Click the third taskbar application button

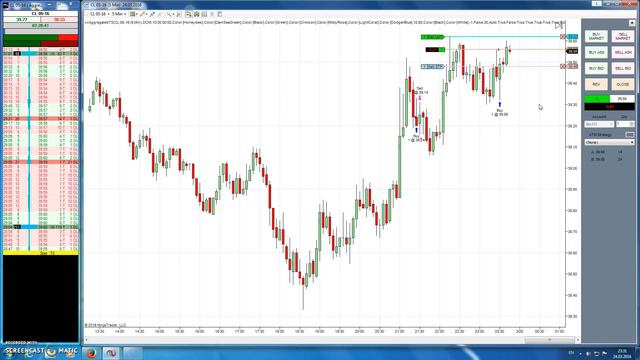tap(133, 353)
